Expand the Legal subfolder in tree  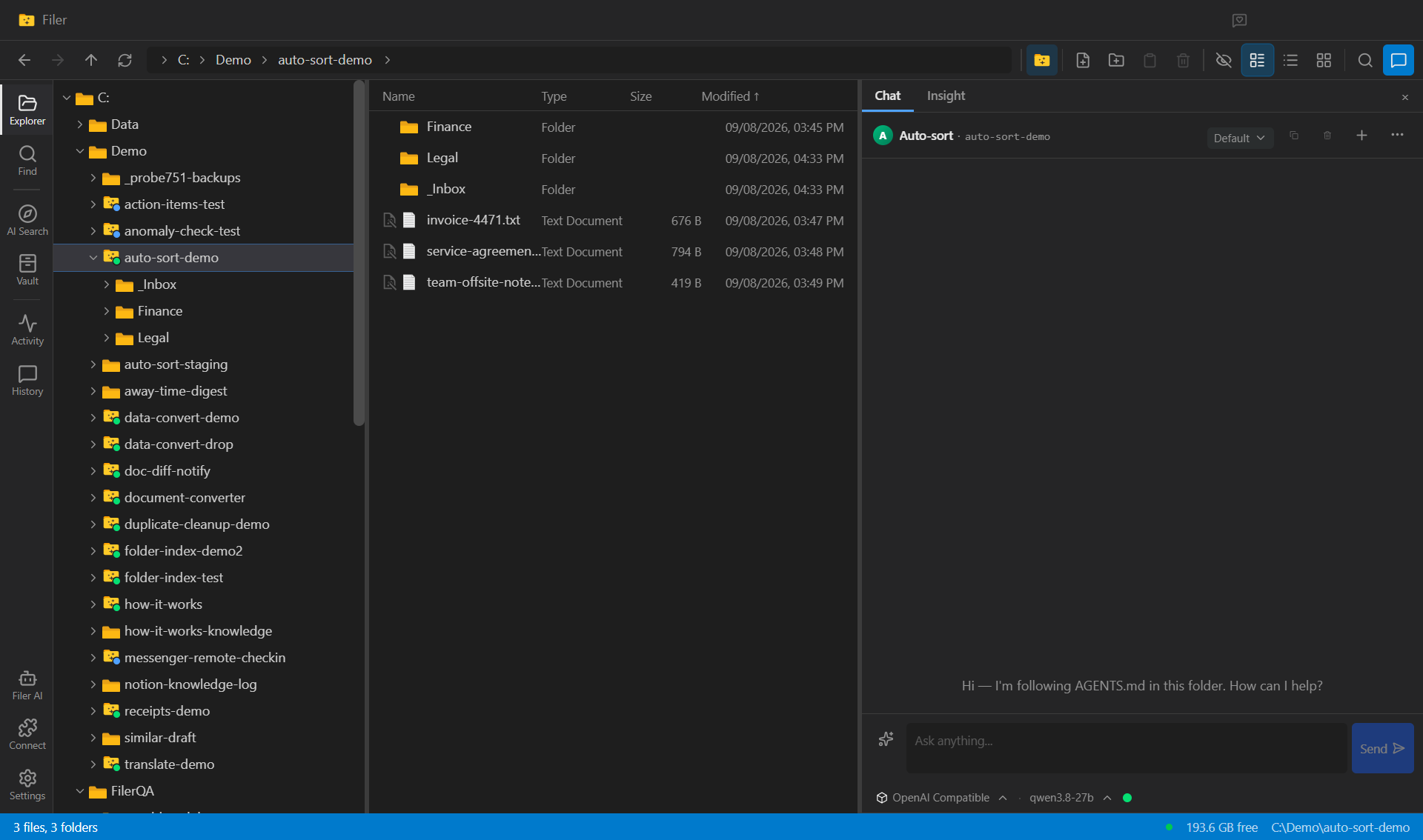(107, 338)
